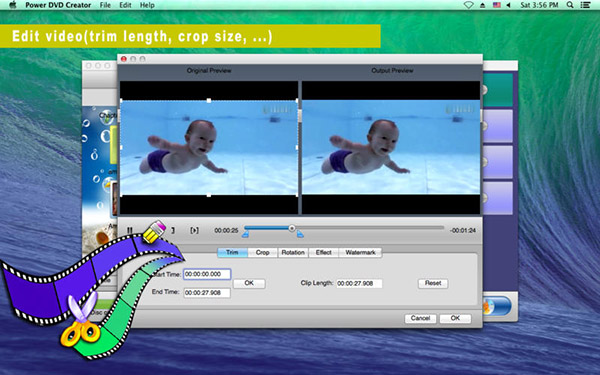Click the top-middle crop handle on original preview
600x375 pixels.
[x=209, y=101]
